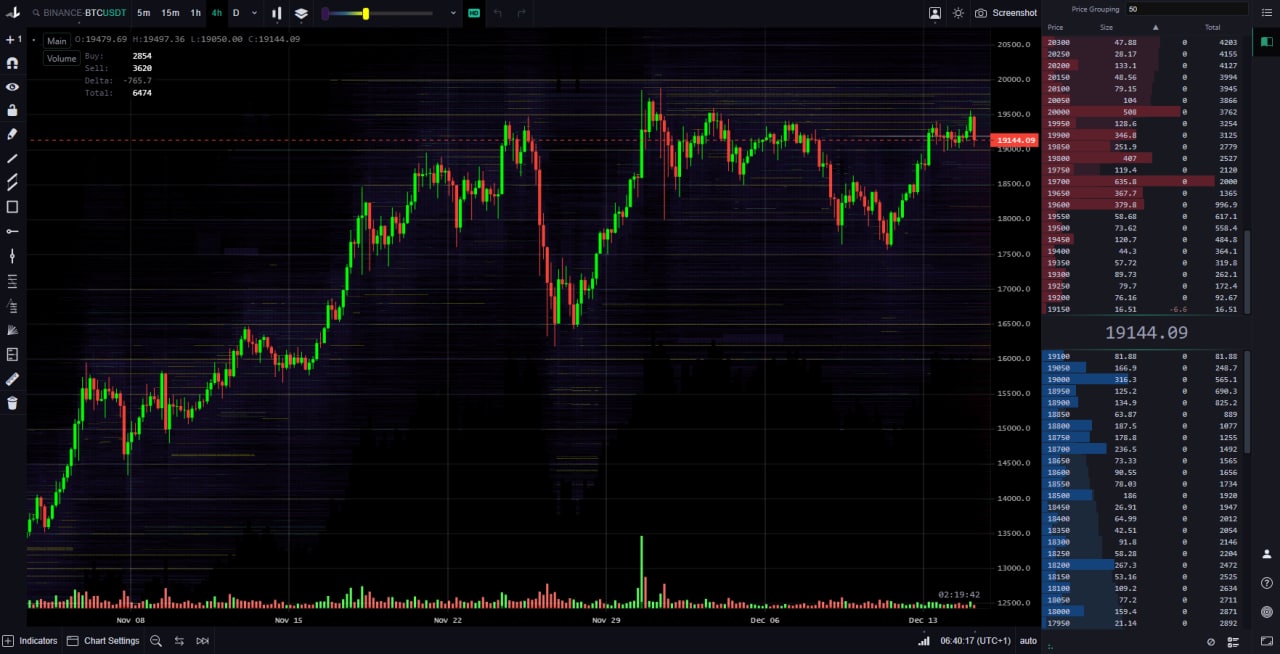Switch to the 15m timeframe
The width and height of the screenshot is (1280, 654).
pos(170,13)
